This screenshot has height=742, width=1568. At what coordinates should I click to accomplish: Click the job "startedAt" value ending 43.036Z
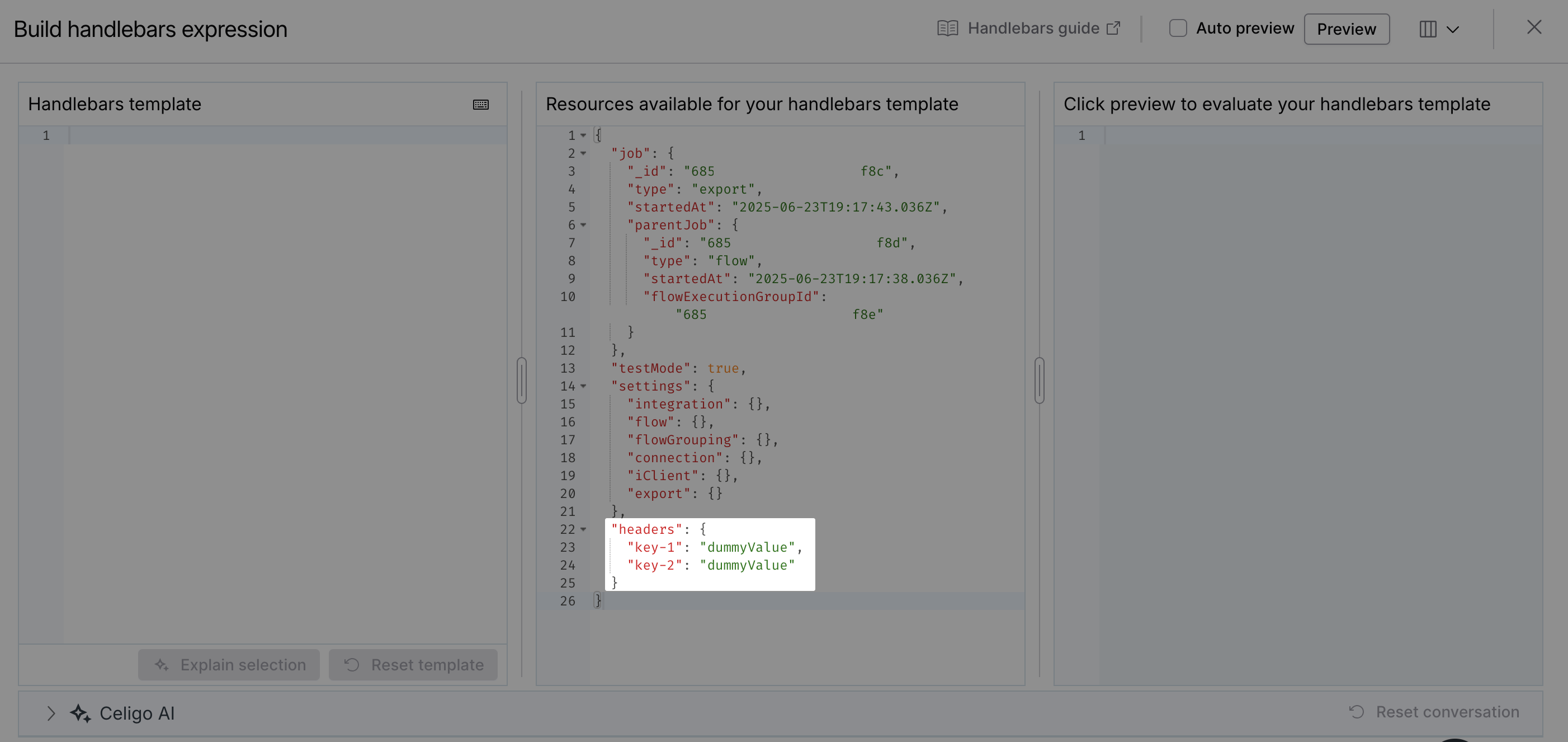click(836, 207)
